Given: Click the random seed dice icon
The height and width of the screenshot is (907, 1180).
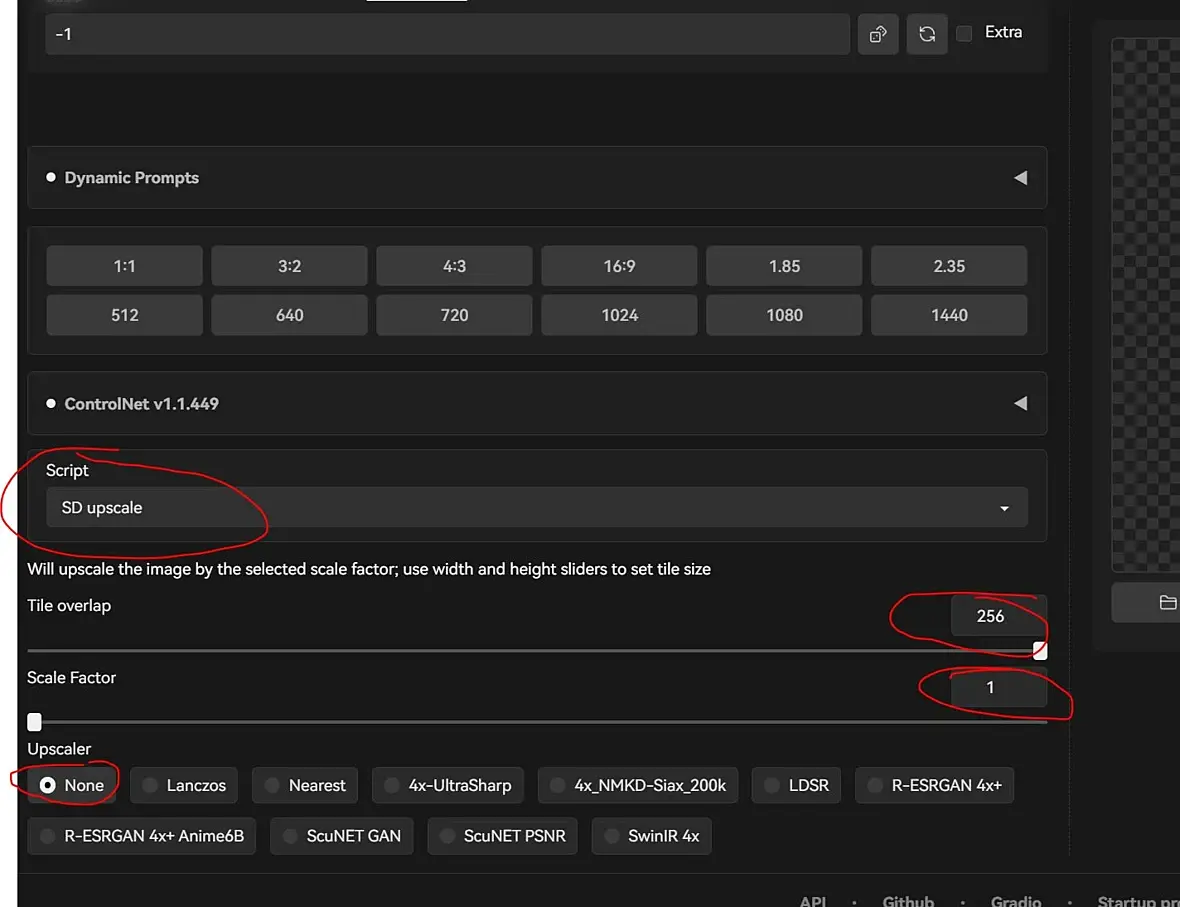Looking at the screenshot, I should pos(877,34).
